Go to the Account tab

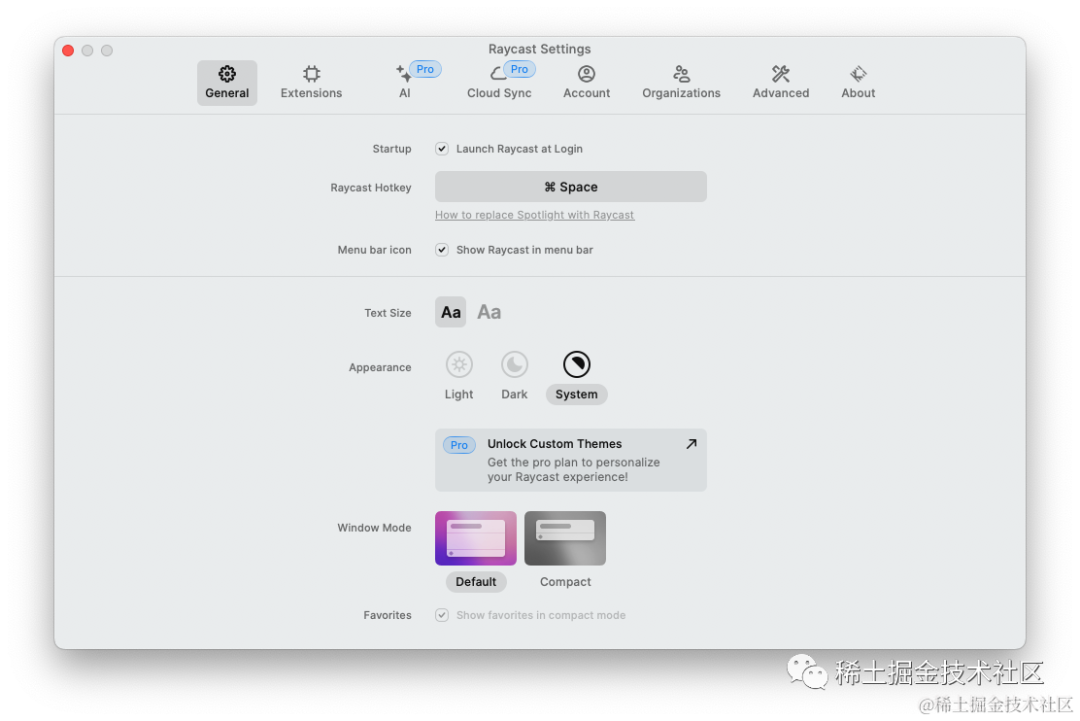click(586, 82)
